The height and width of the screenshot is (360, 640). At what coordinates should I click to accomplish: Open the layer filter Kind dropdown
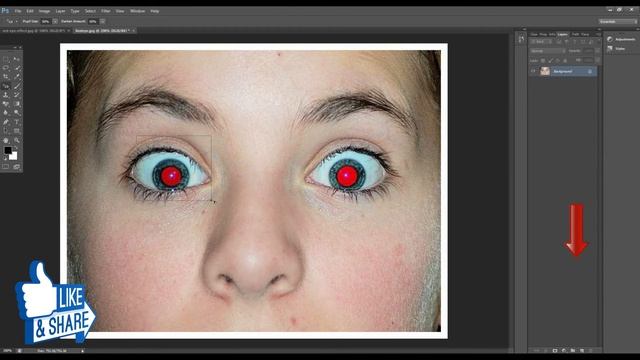coord(540,42)
